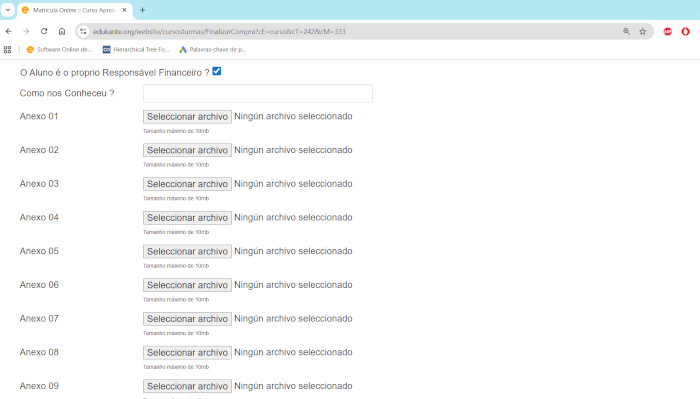The width and height of the screenshot is (700, 399).
Task: Open the Hierarchical Tree Fo... bookmark
Action: (136, 50)
